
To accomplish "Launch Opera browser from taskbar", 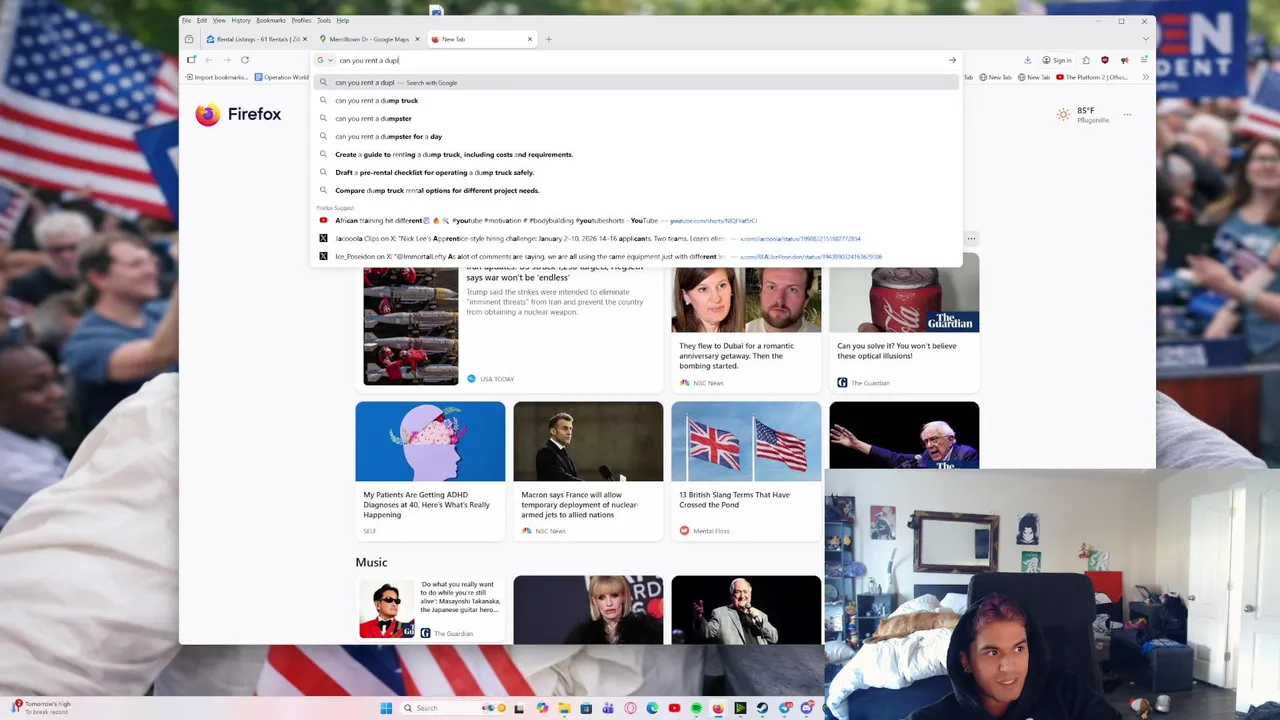I will pyautogui.click(x=631, y=708).
